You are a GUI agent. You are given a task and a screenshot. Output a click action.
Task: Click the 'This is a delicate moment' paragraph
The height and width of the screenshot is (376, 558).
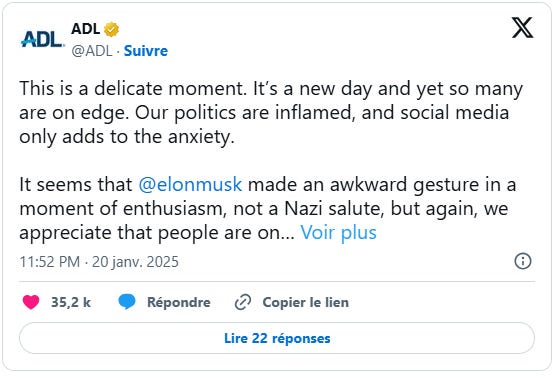click(271, 113)
